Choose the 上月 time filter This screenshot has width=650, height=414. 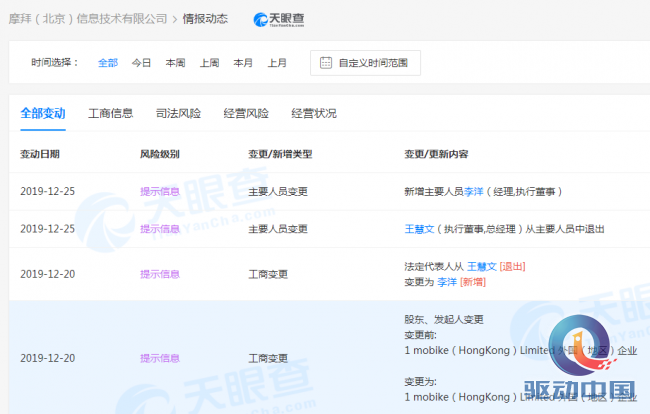tap(277, 63)
